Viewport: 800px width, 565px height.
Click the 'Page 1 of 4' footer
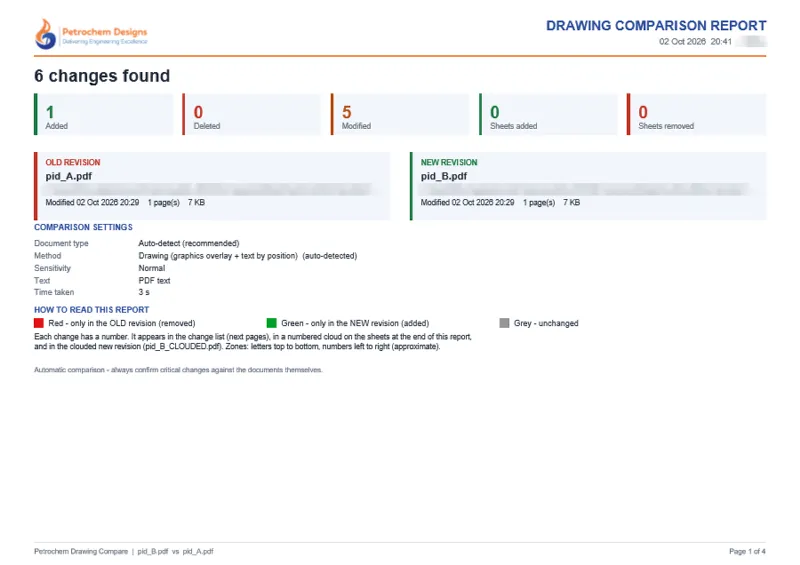[x=747, y=551]
